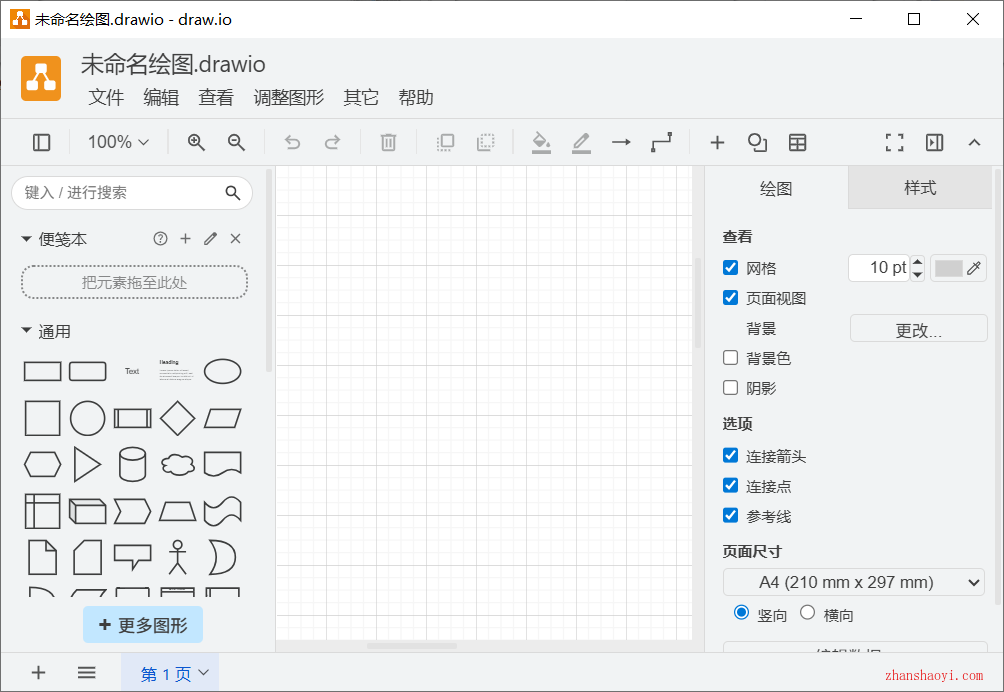Viewport: 1004px width, 692px height.
Task: Click the insert plus icon in toolbar
Action: (717, 143)
